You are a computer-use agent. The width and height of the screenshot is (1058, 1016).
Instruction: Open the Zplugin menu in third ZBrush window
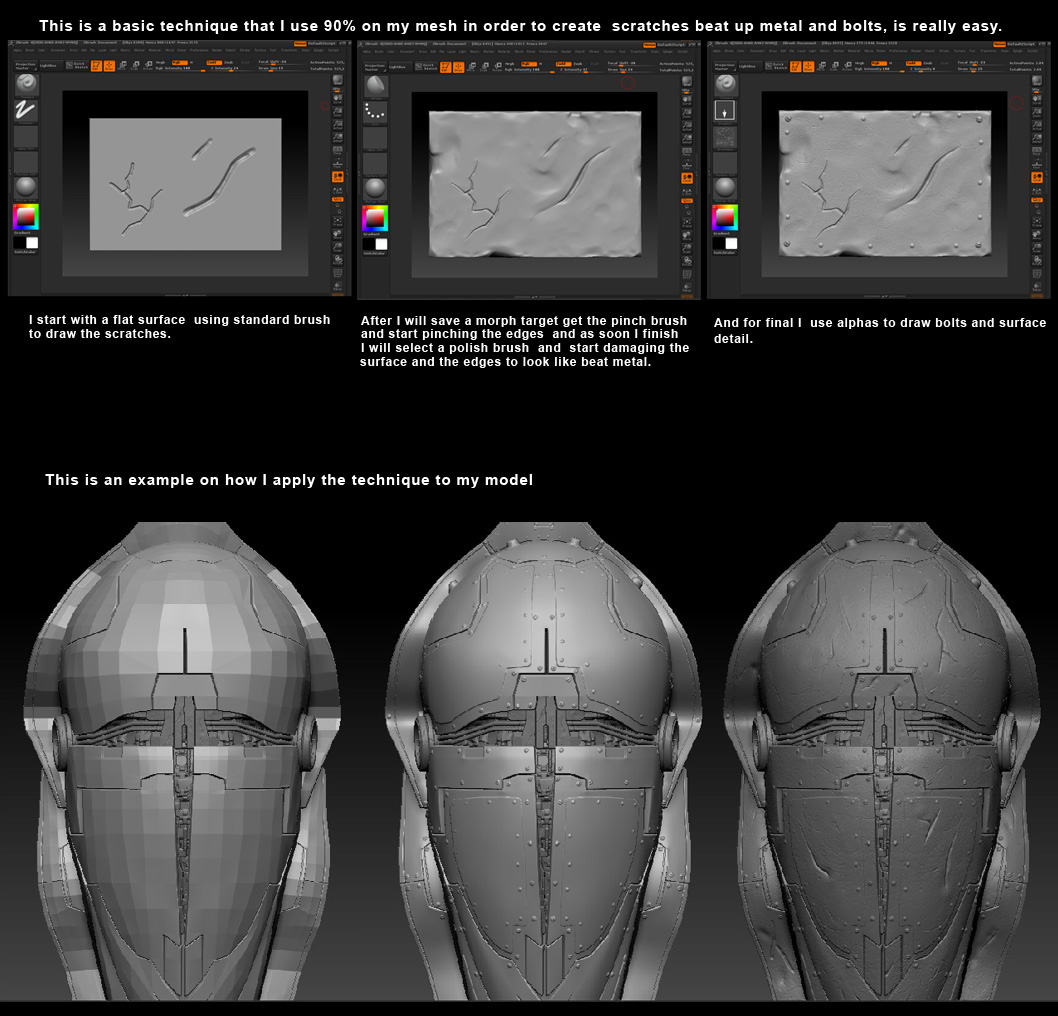point(1018,51)
